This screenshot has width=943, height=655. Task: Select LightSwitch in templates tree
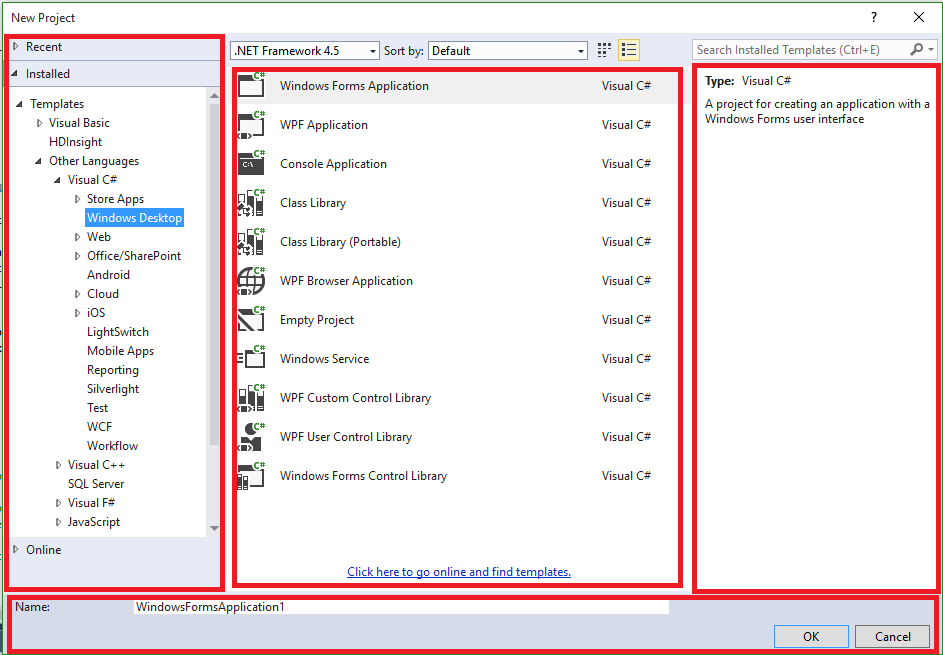click(118, 332)
